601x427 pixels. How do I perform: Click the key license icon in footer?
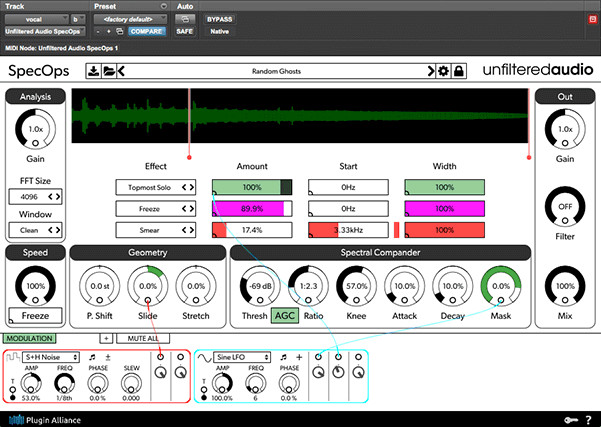[x=571, y=420]
